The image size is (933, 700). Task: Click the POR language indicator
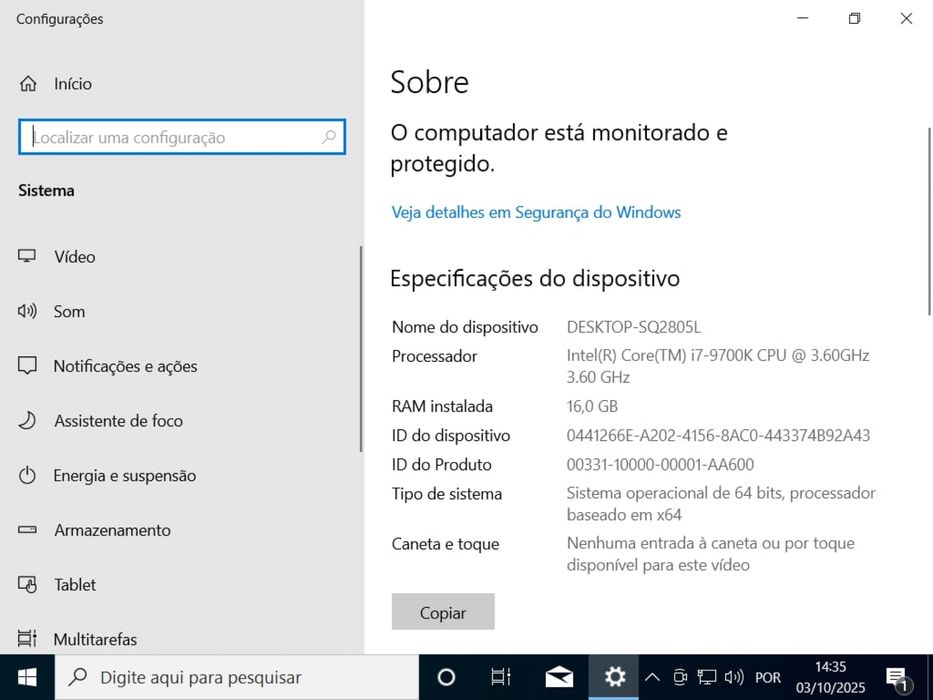tap(768, 677)
